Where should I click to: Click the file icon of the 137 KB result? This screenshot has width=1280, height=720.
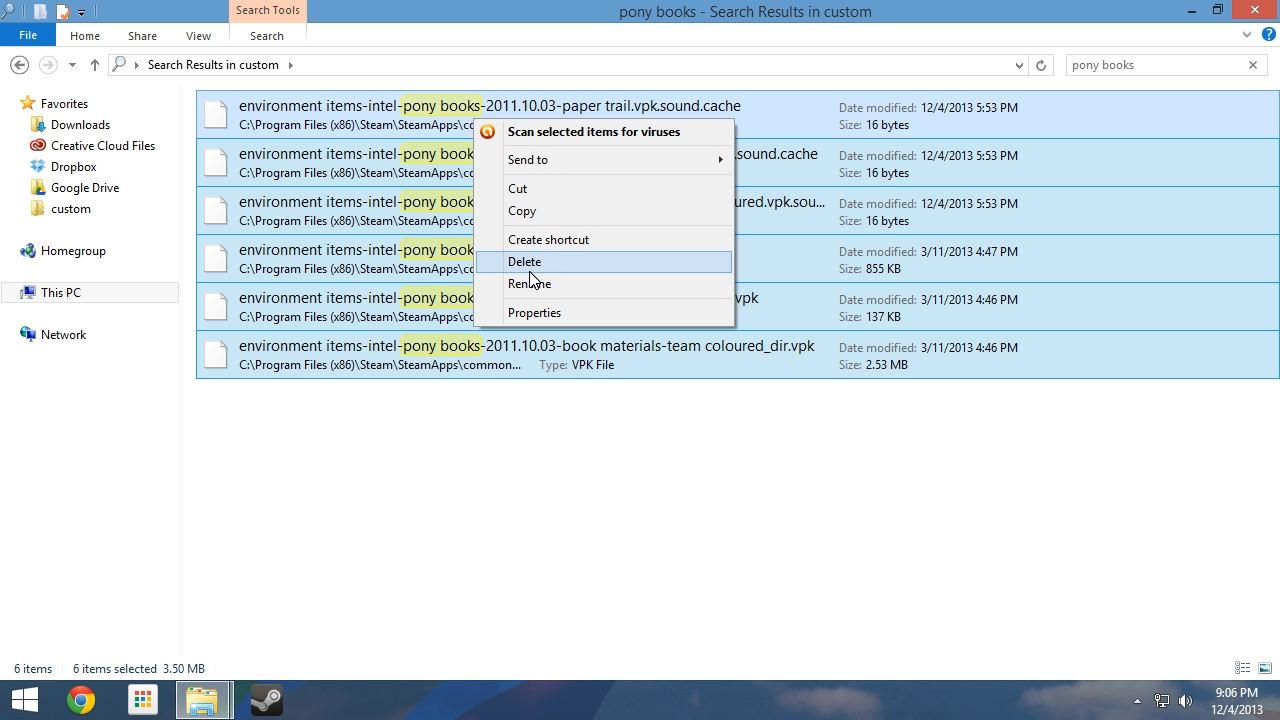[x=216, y=307]
